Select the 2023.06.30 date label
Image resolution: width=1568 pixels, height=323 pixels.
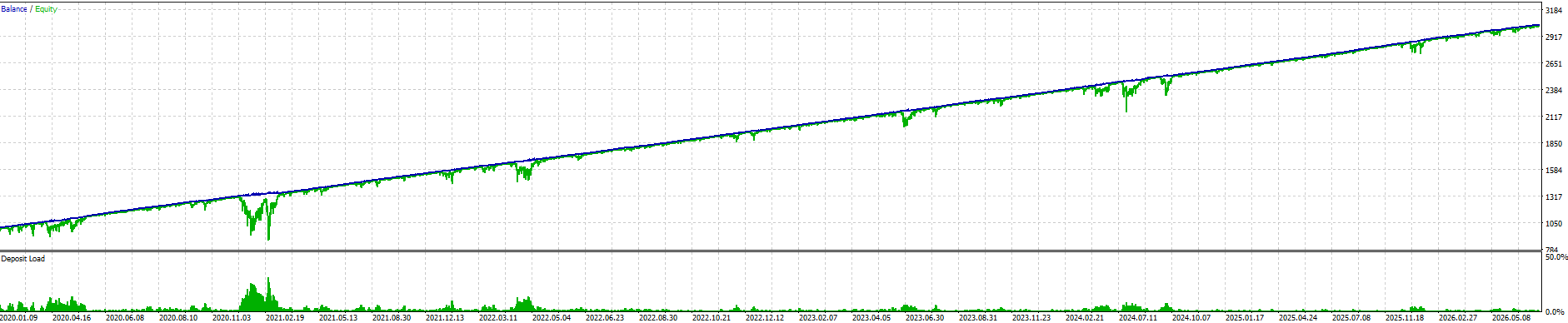(925, 317)
